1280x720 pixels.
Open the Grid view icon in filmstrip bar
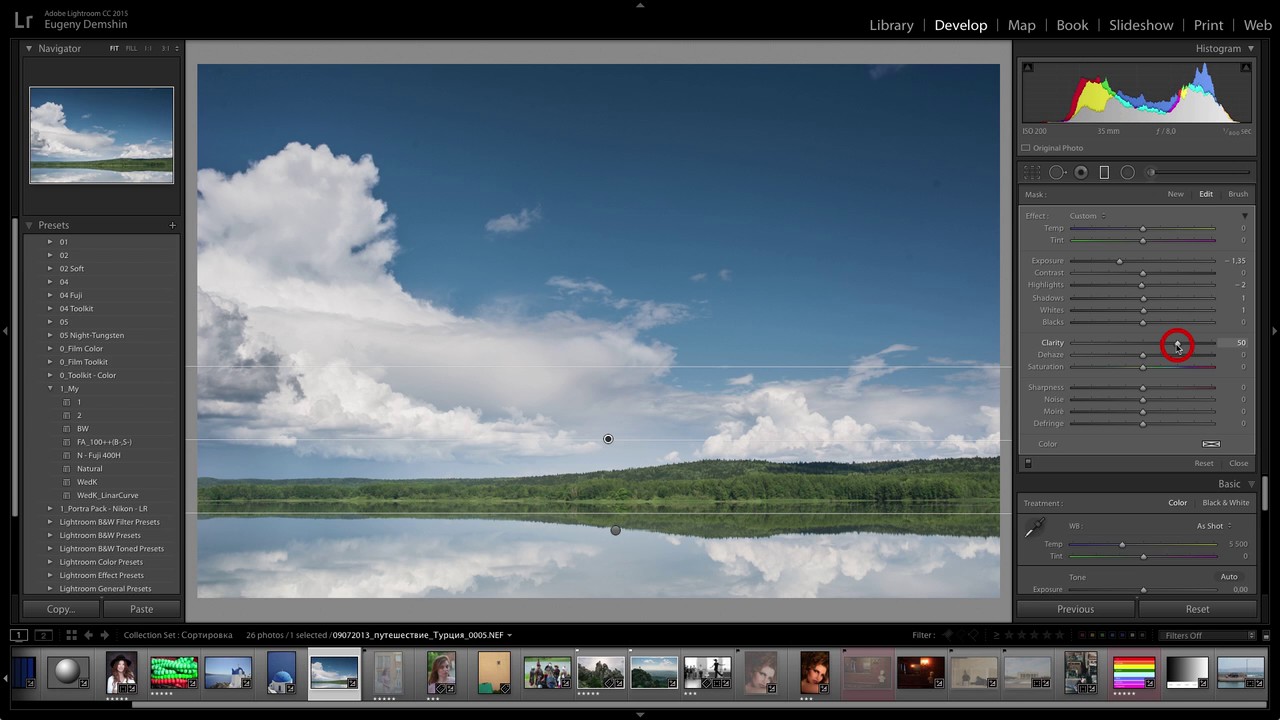71,635
